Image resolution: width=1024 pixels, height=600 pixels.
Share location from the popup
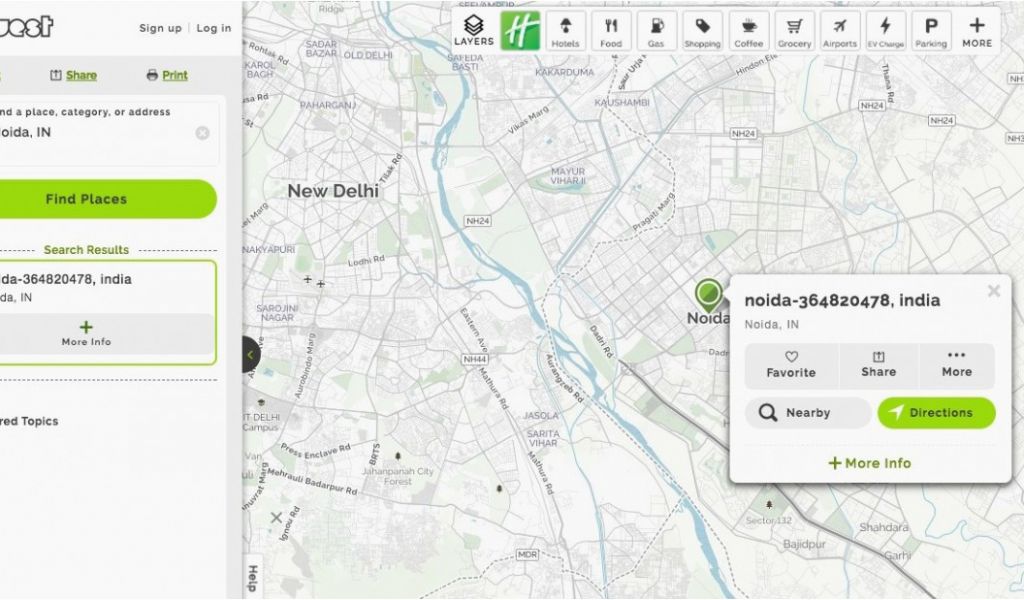pos(878,366)
